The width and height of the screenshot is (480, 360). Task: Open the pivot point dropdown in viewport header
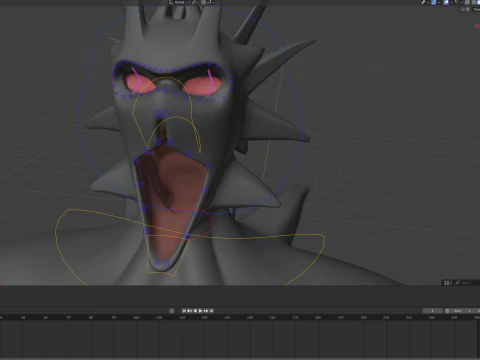point(195,2)
